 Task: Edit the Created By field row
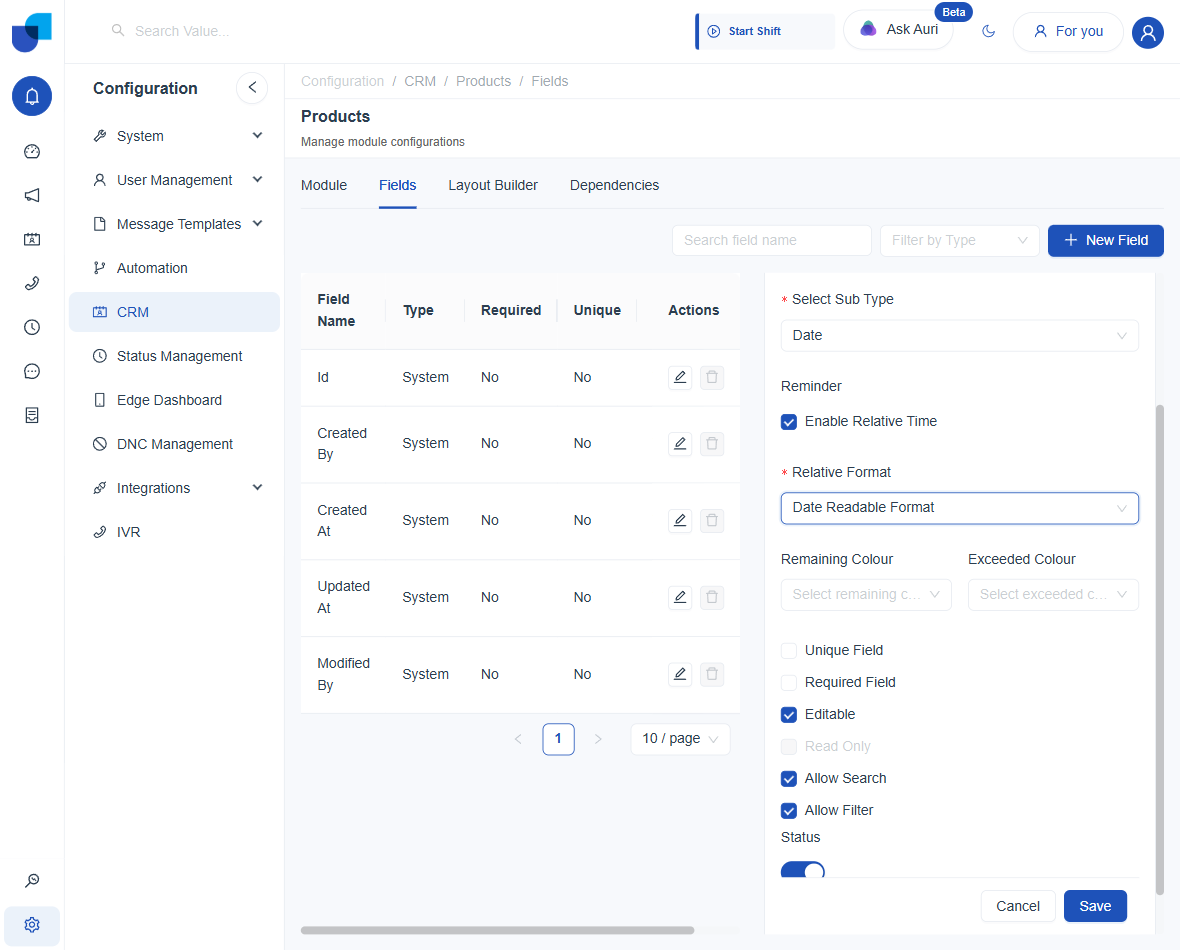pos(680,443)
